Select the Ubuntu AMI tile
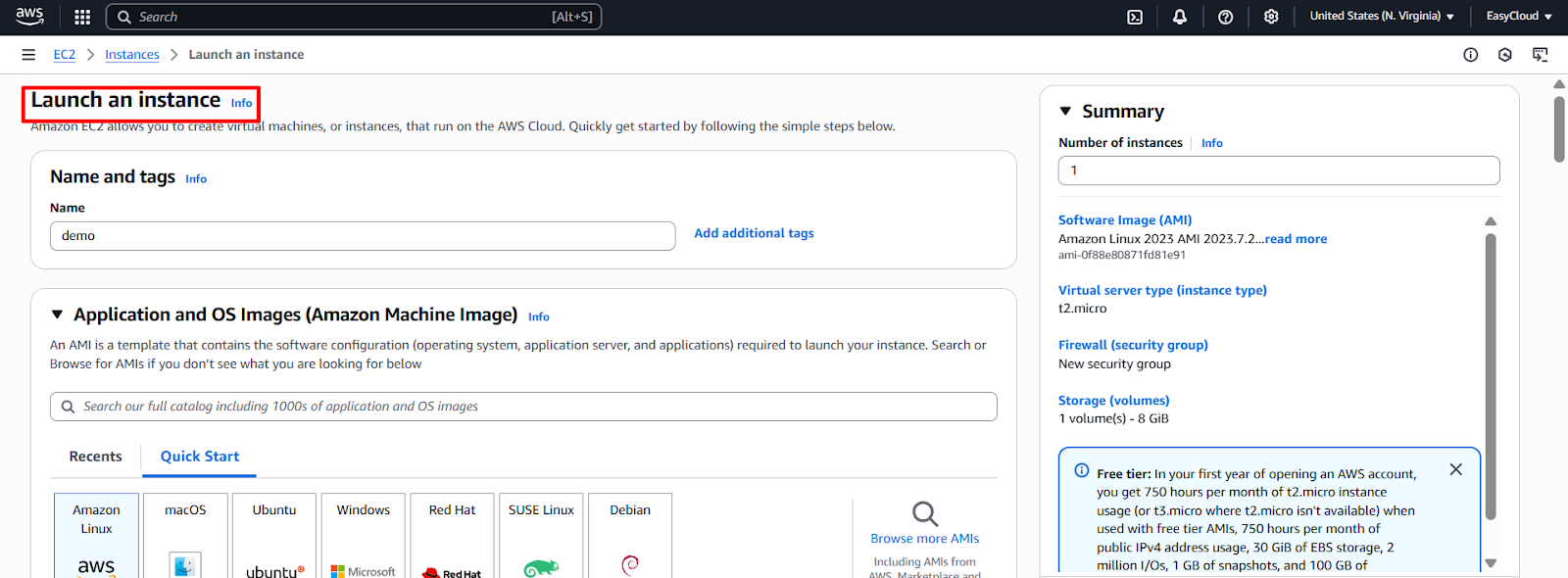Image resolution: width=1568 pixels, height=578 pixels. pyautogui.click(x=274, y=536)
